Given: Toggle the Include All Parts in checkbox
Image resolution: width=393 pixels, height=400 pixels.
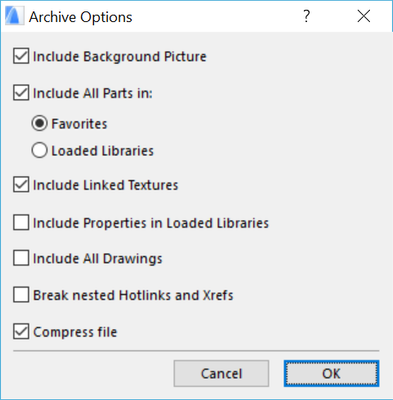Looking at the screenshot, I should click(x=21, y=93).
